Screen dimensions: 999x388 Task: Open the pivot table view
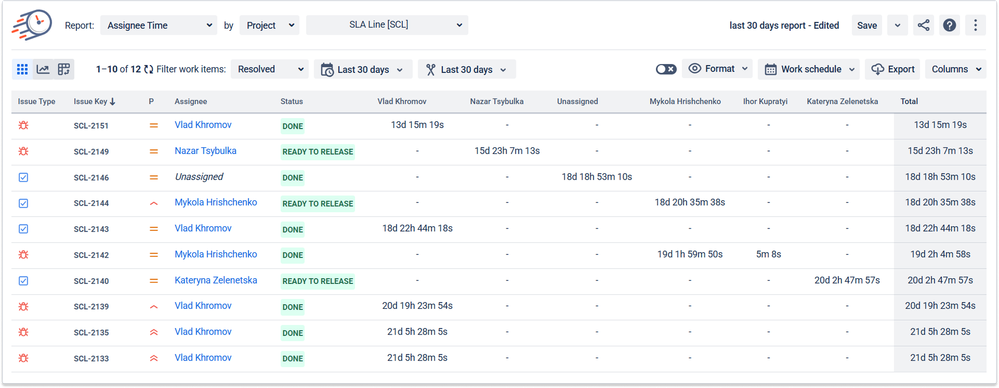point(64,69)
